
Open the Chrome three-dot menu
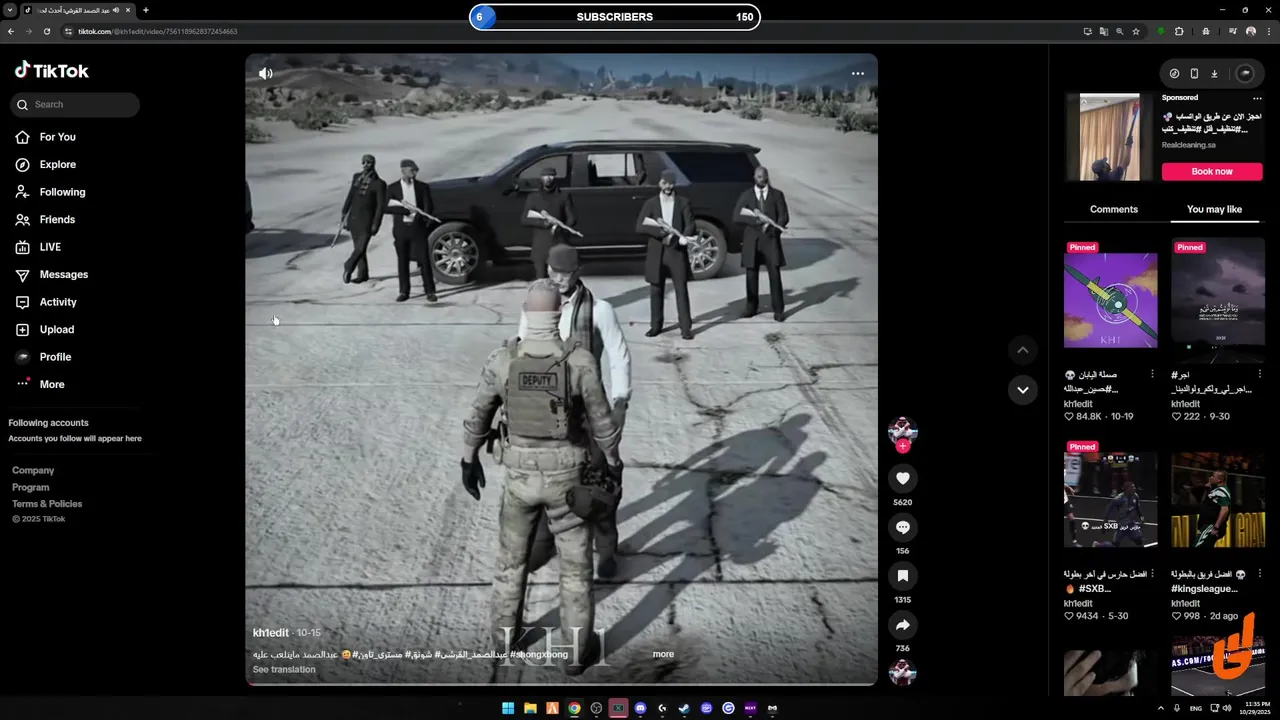(1268, 31)
